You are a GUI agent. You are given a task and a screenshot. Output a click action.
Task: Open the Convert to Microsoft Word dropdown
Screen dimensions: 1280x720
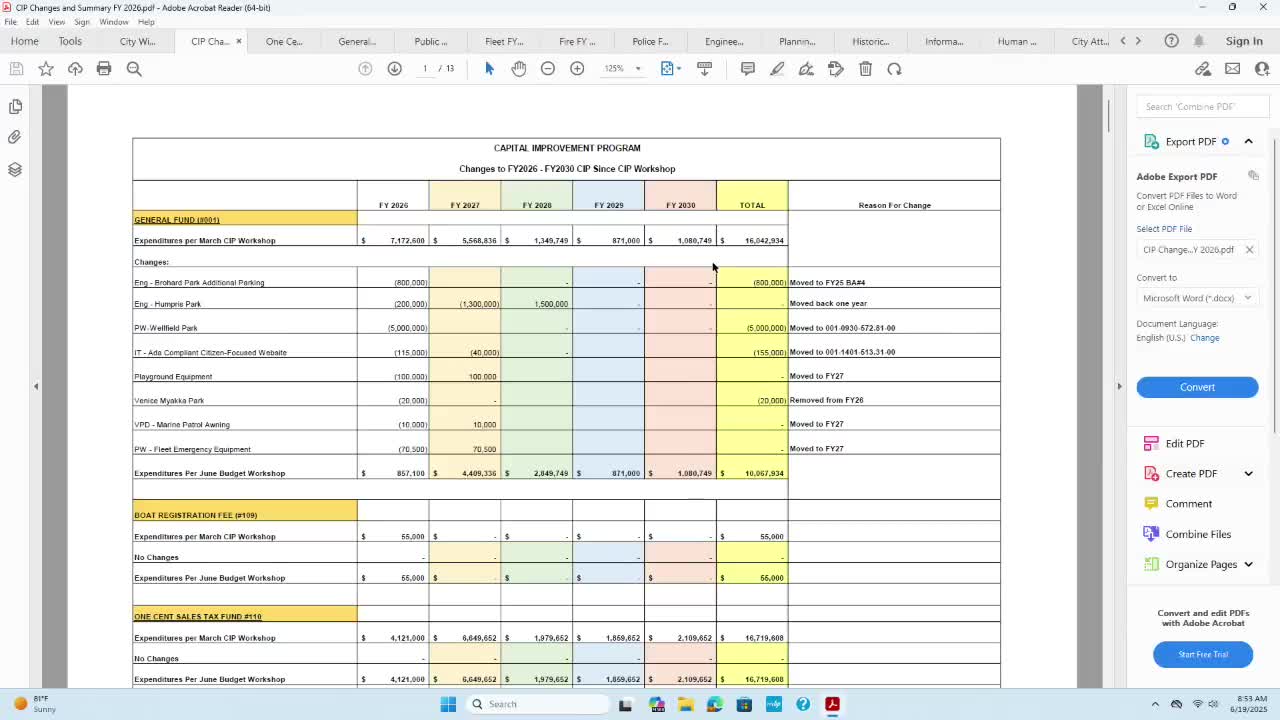pos(1197,298)
